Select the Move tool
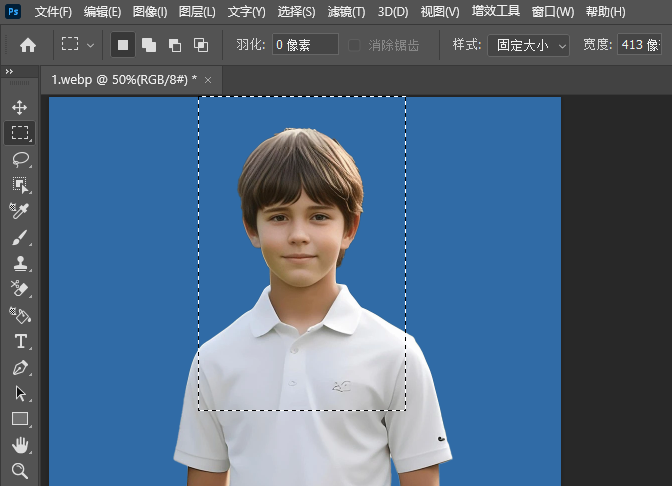This screenshot has height=486, width=672. pyautogui.click(x=20, y=107)
